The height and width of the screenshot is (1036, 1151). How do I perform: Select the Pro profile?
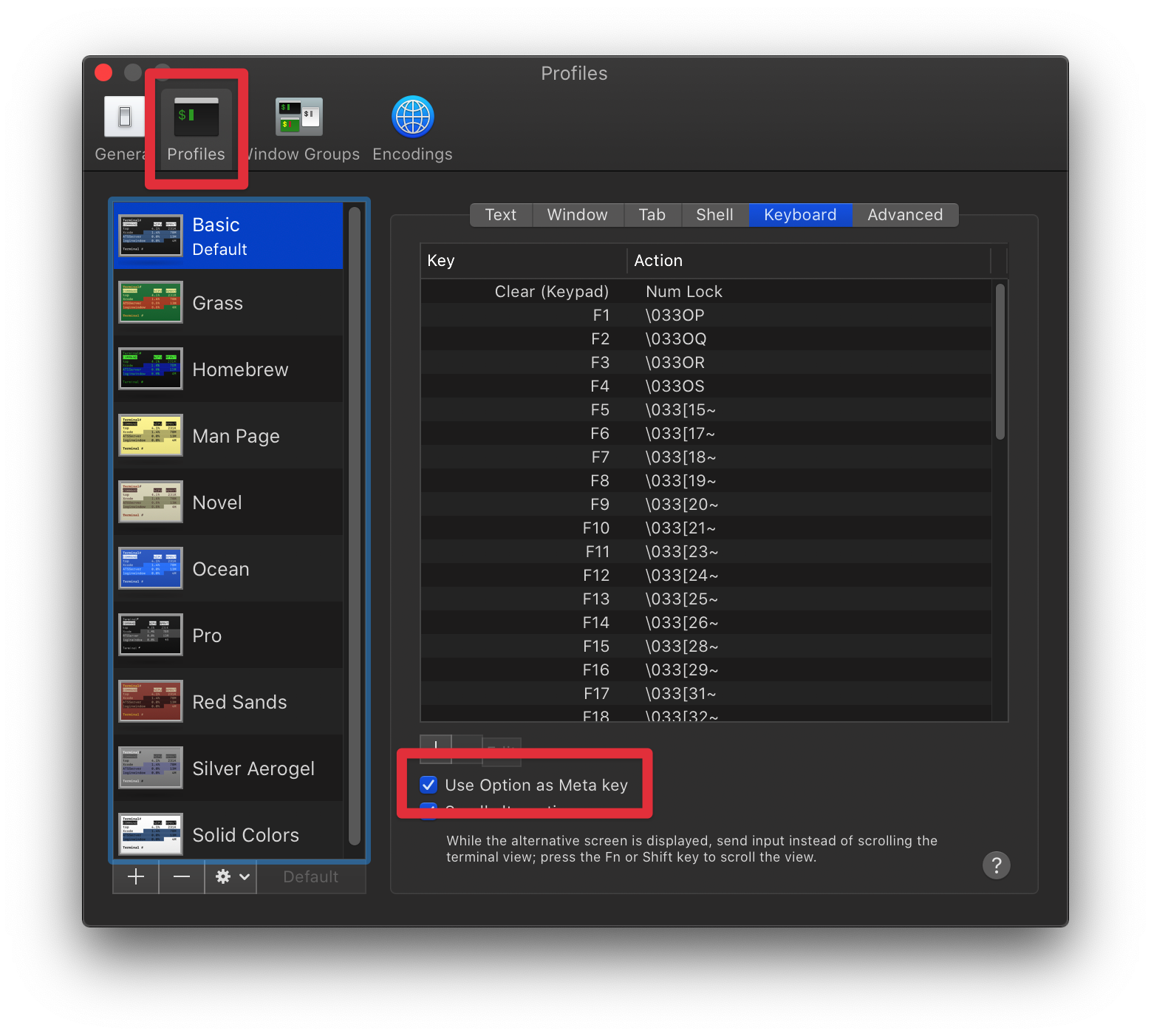[x=228, y=635]
